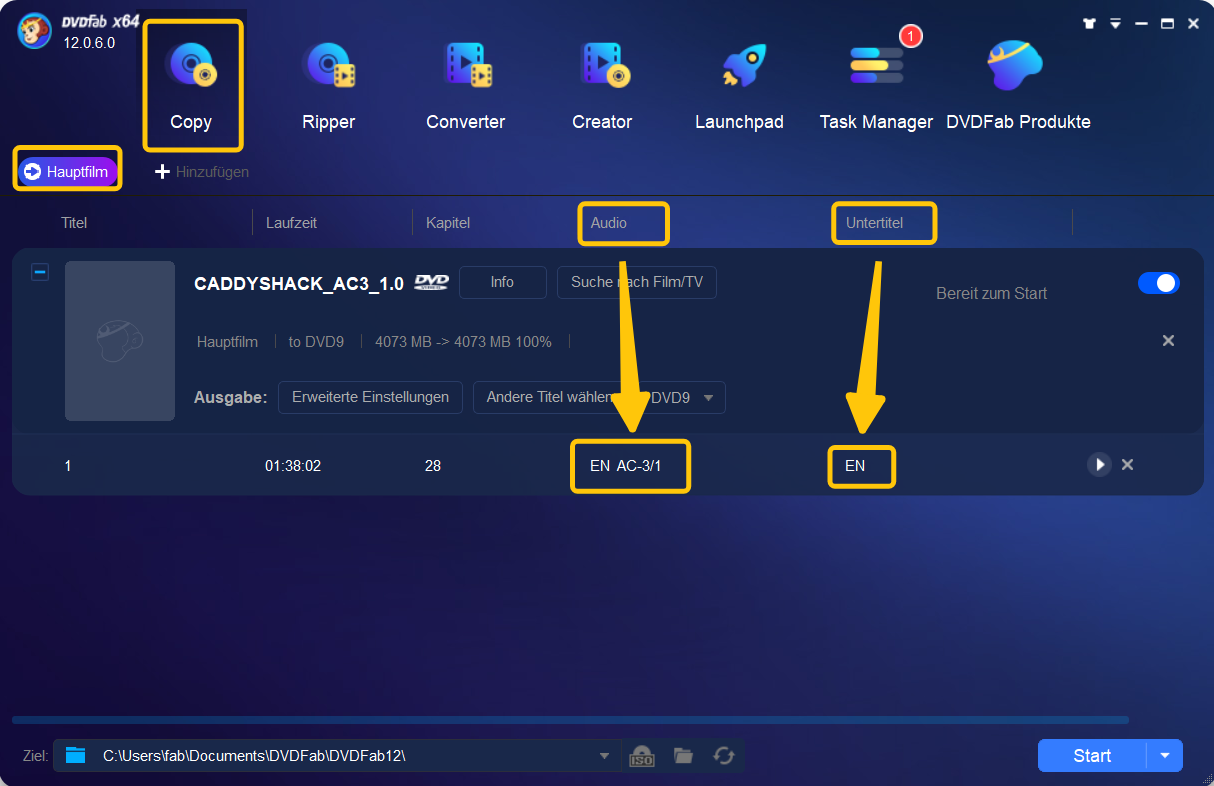Toggle the CADDYSHACK task enable switch
1214x786 pixels.
click(x=1159, y=283)
